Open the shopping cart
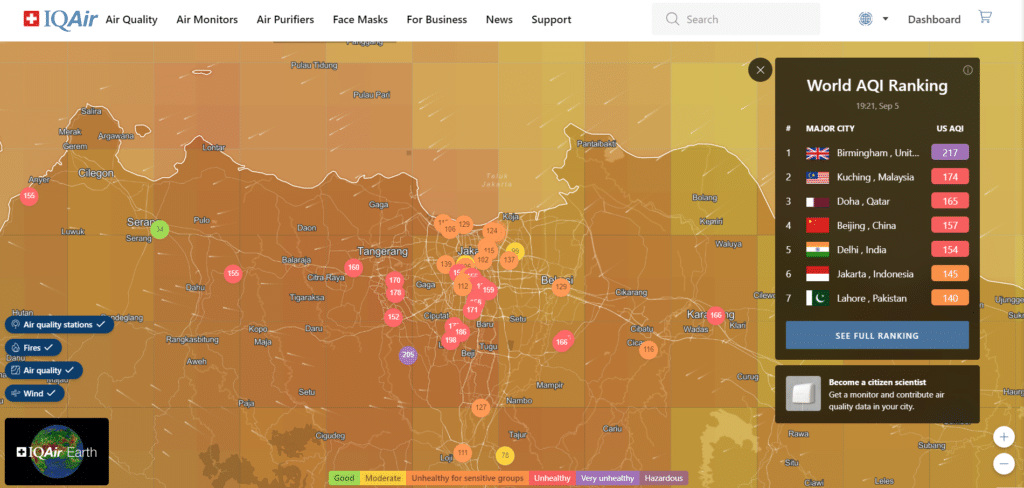 click(984, 17)
